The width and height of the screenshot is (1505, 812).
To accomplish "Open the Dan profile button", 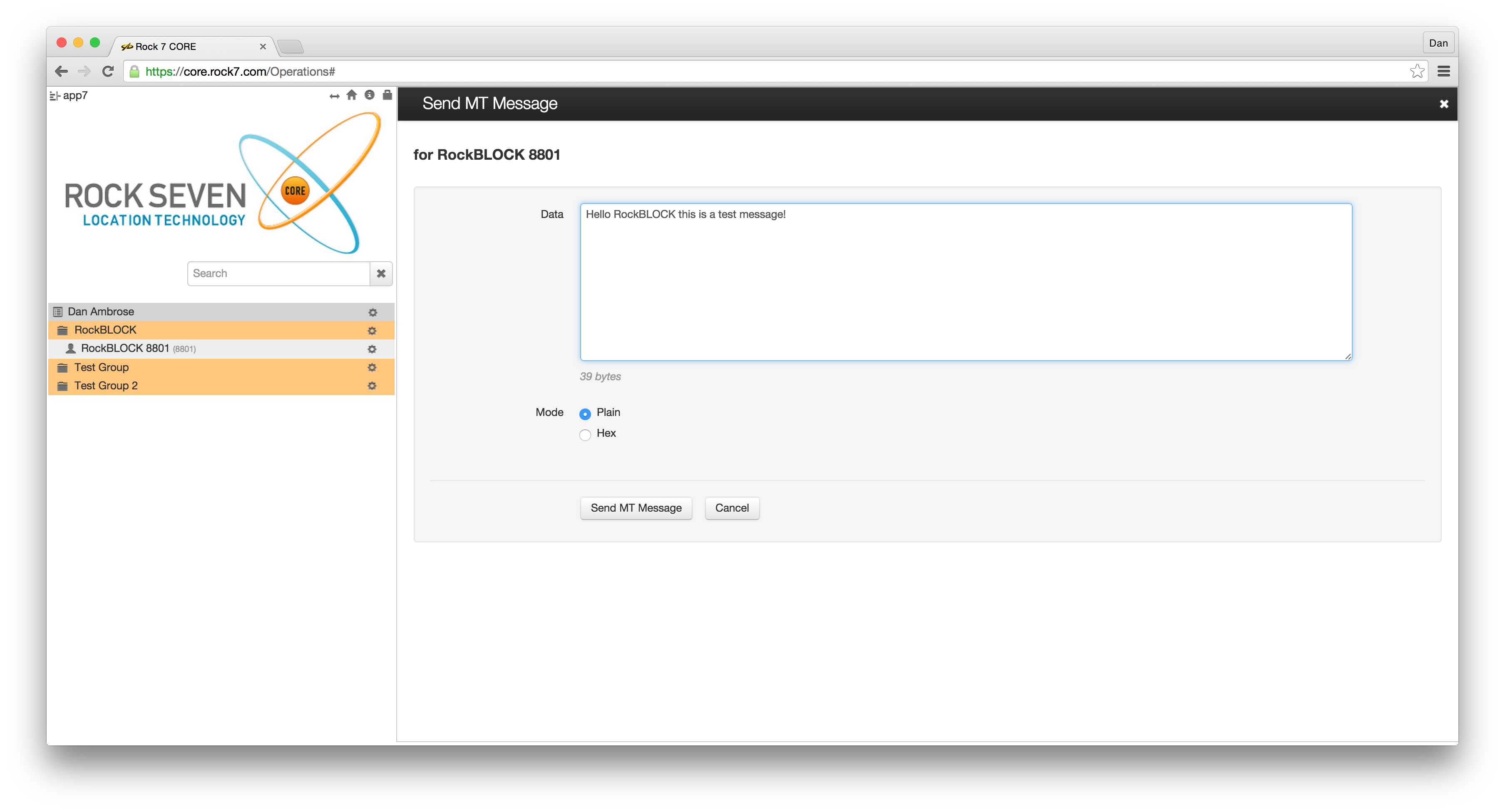I will coord(1438,42).
